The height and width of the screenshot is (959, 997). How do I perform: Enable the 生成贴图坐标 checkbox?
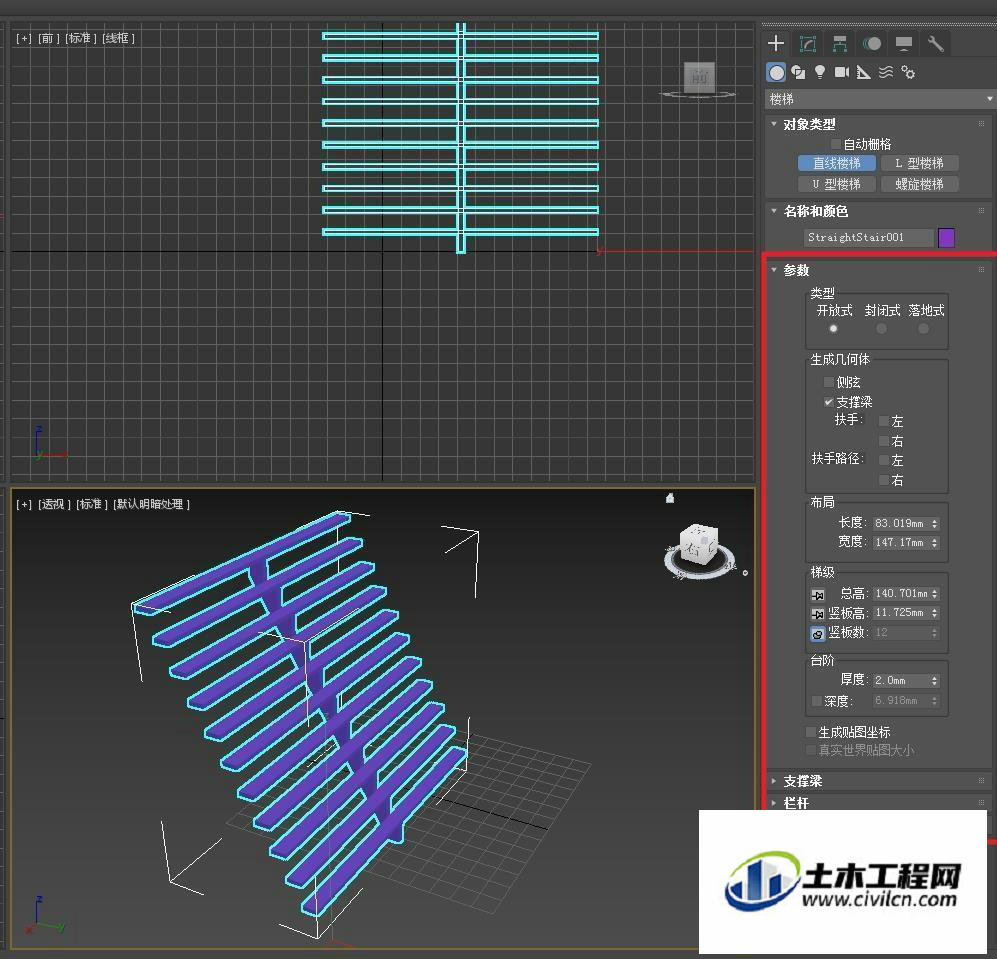(811, 732)
